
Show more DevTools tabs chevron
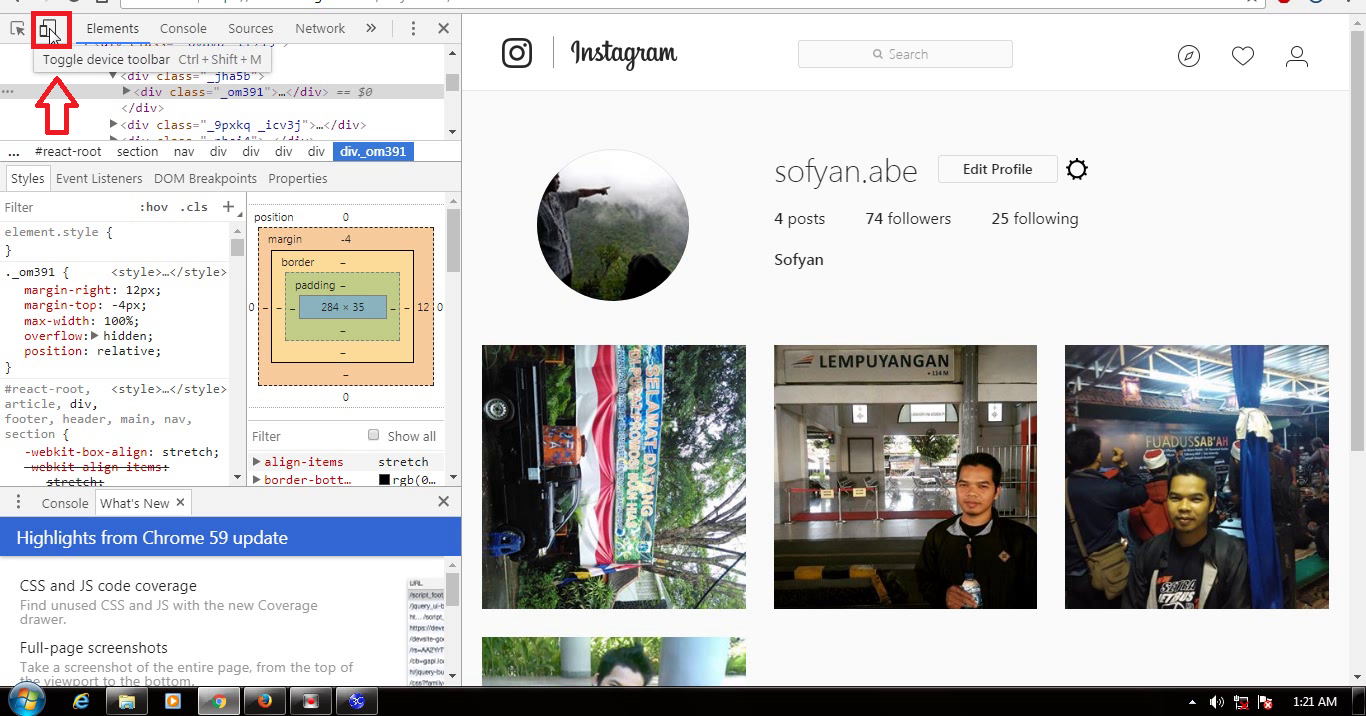[371, 28]
